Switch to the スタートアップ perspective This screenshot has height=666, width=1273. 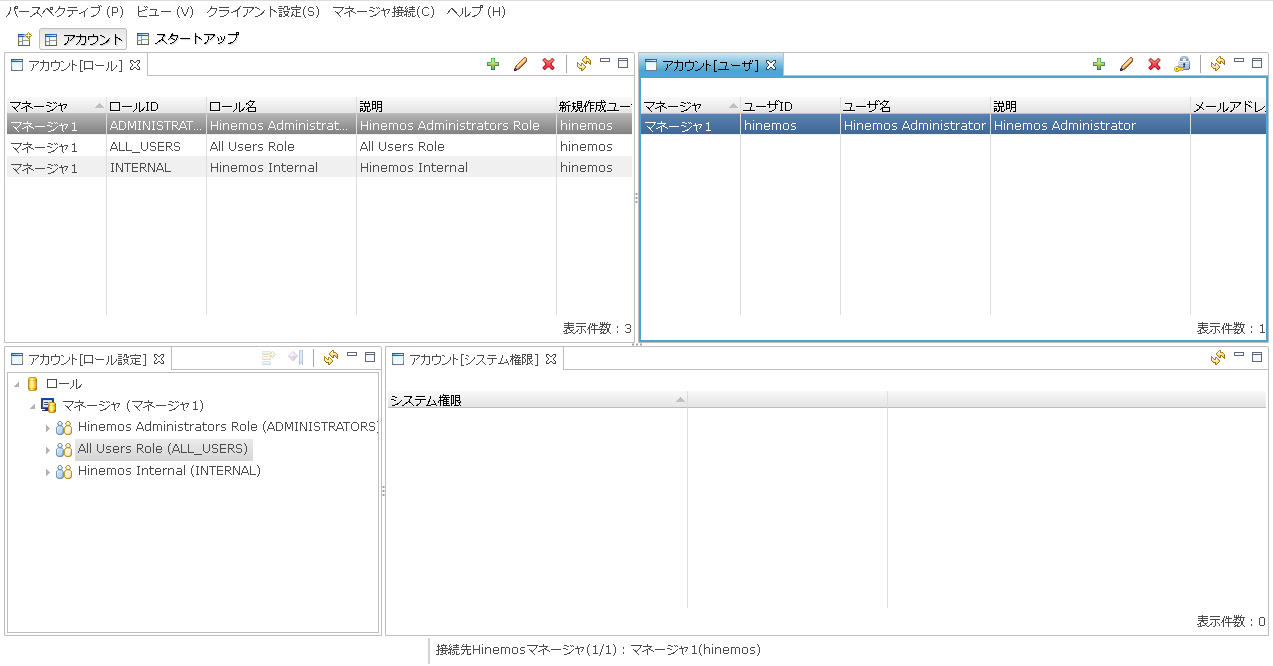tap(188, 39)
